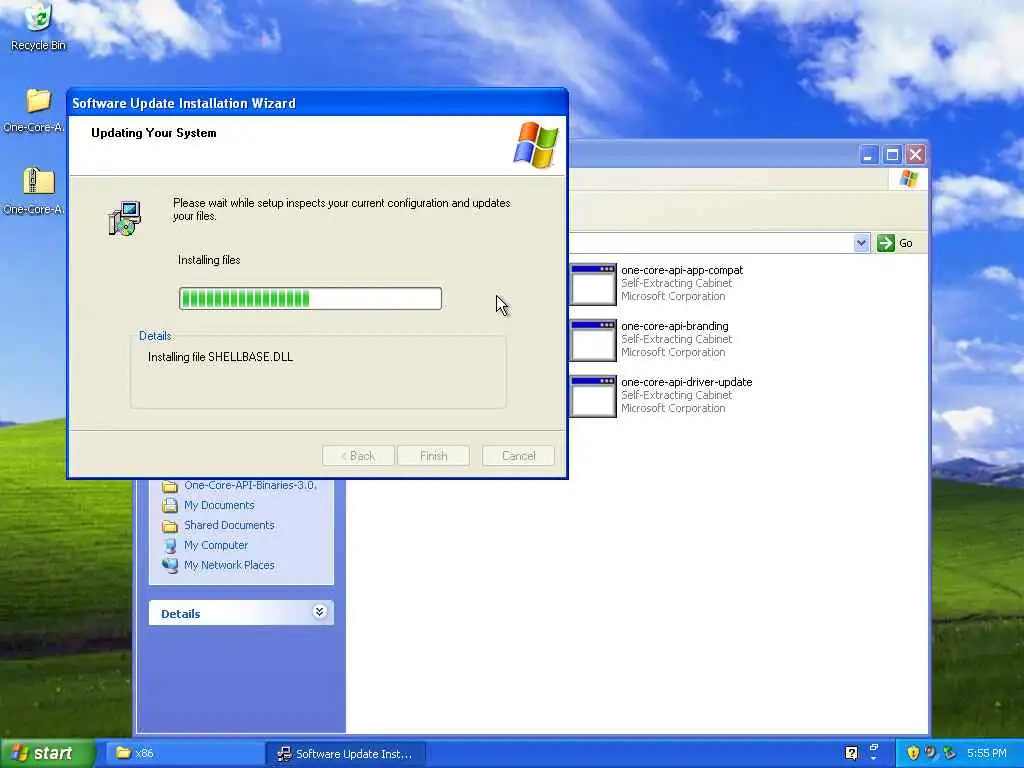Viewport: 1024px width, 768px height.
Task: Click the Installing files progress bar
Action: click(310, 298)
